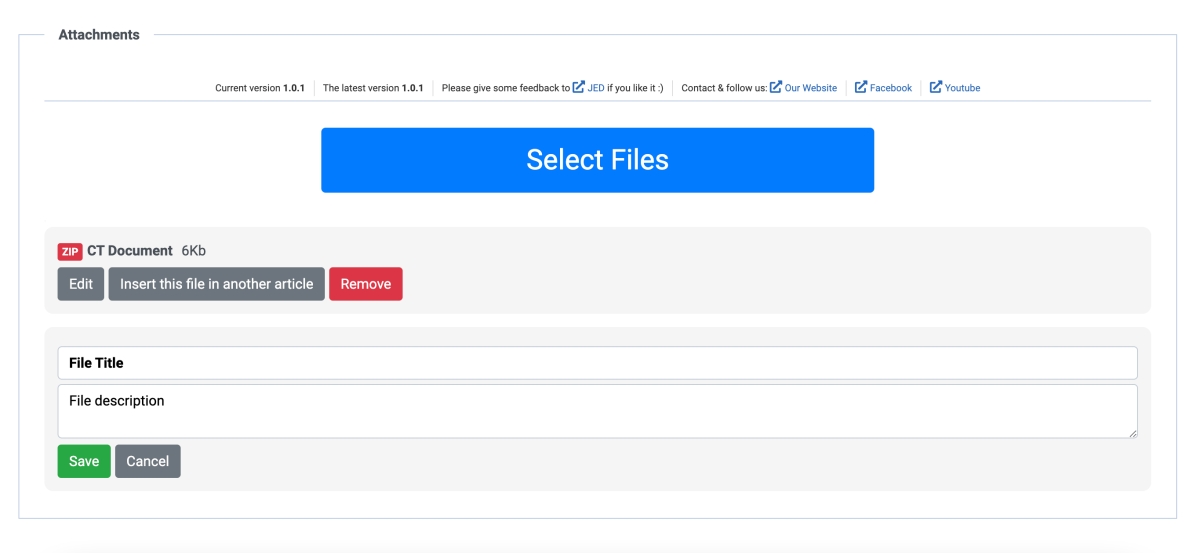1200x553 pixels.
Task: Edit the CT Document attachment
Action: click(81, 284)
